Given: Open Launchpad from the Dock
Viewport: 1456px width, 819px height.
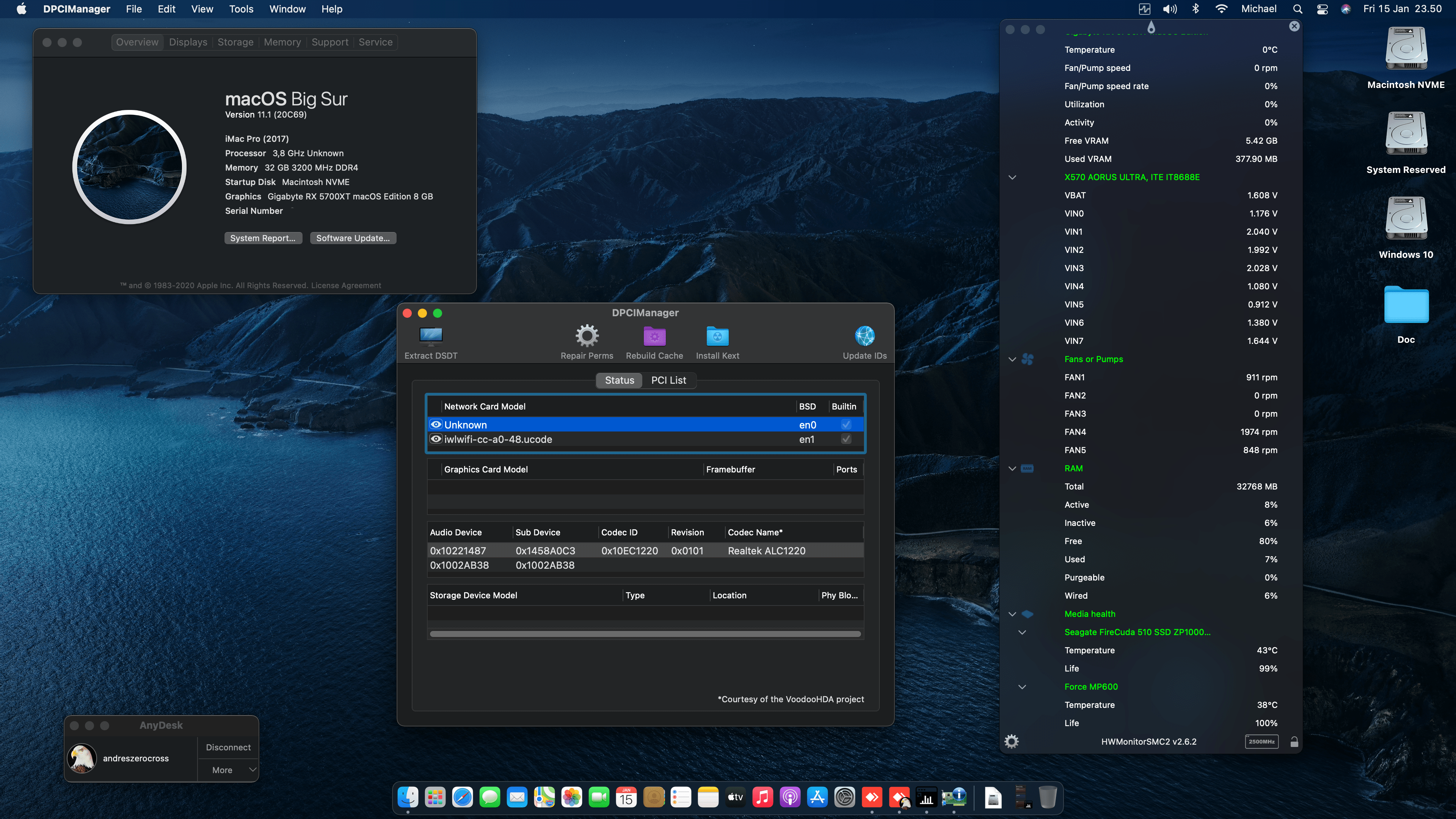Looking at the screenshot, I should tap(435, 797).
